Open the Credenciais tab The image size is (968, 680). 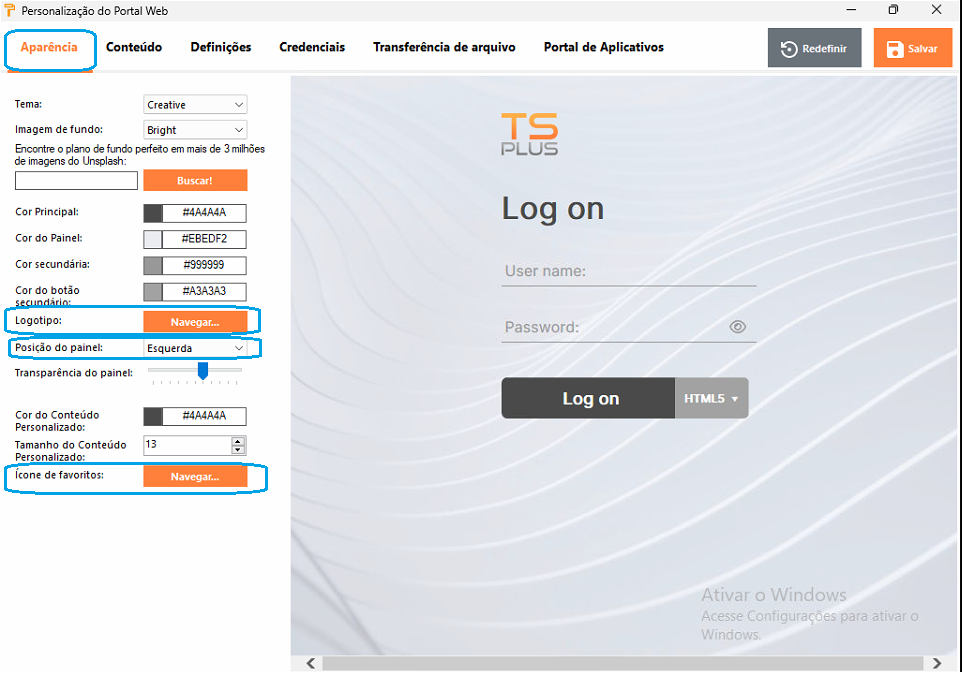pyautogui.click(x=312, y=47)
